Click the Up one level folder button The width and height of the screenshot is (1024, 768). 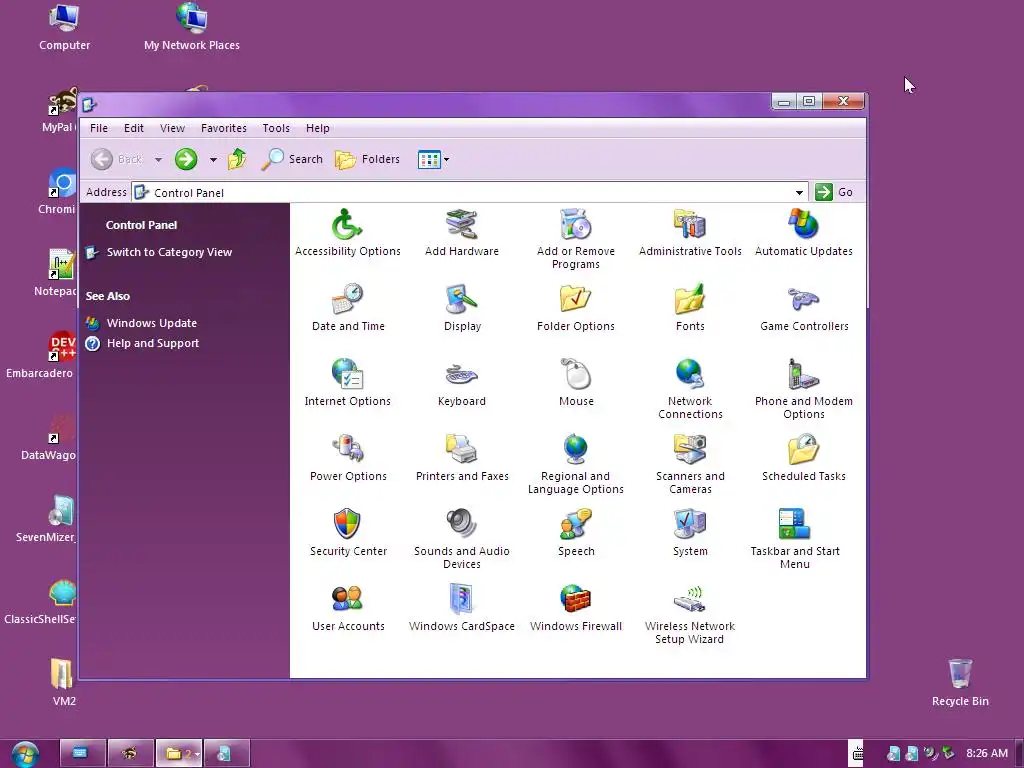click(x=237, y=159)
